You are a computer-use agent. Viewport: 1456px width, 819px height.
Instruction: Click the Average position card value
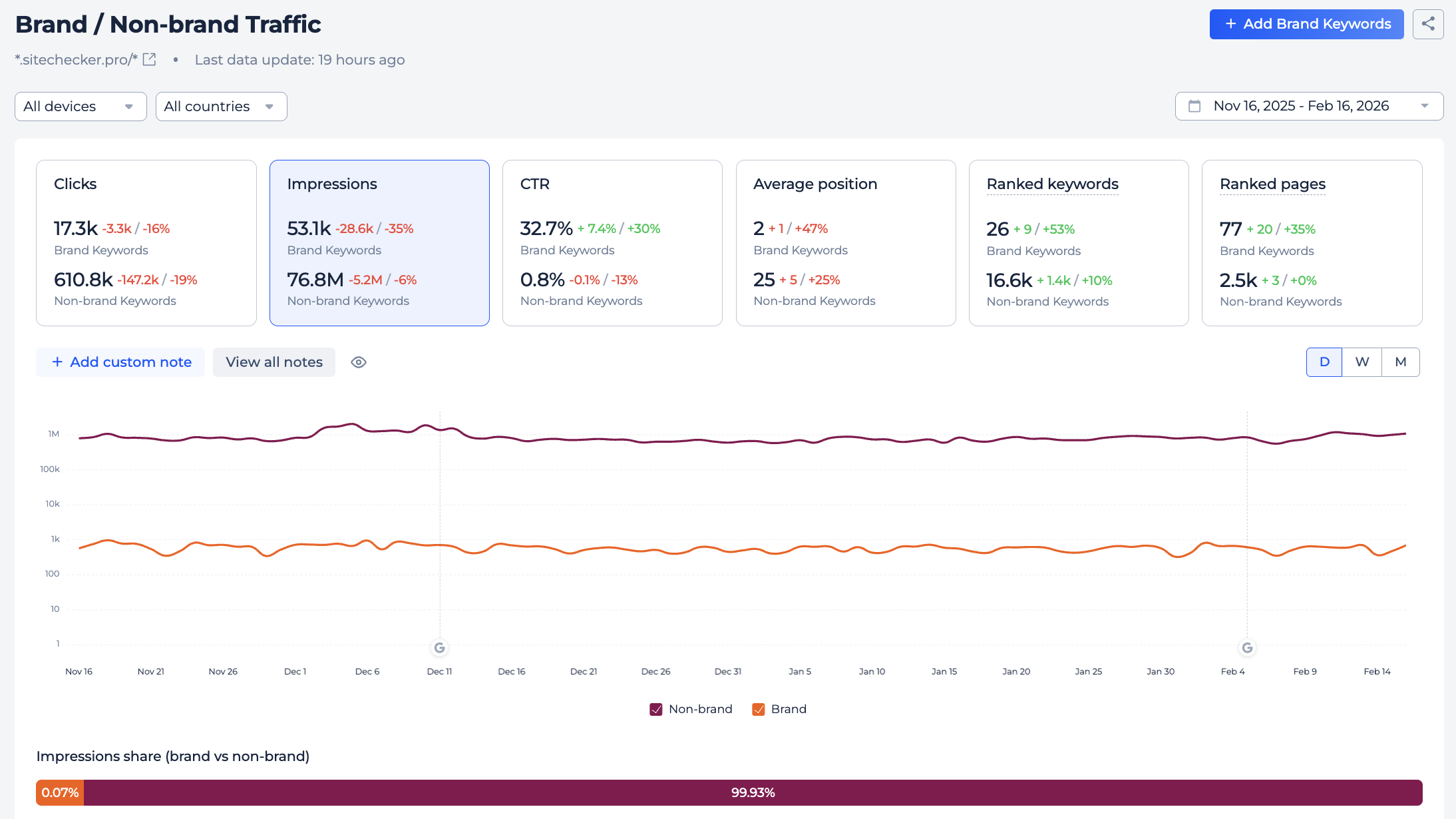tap(759, 228)
